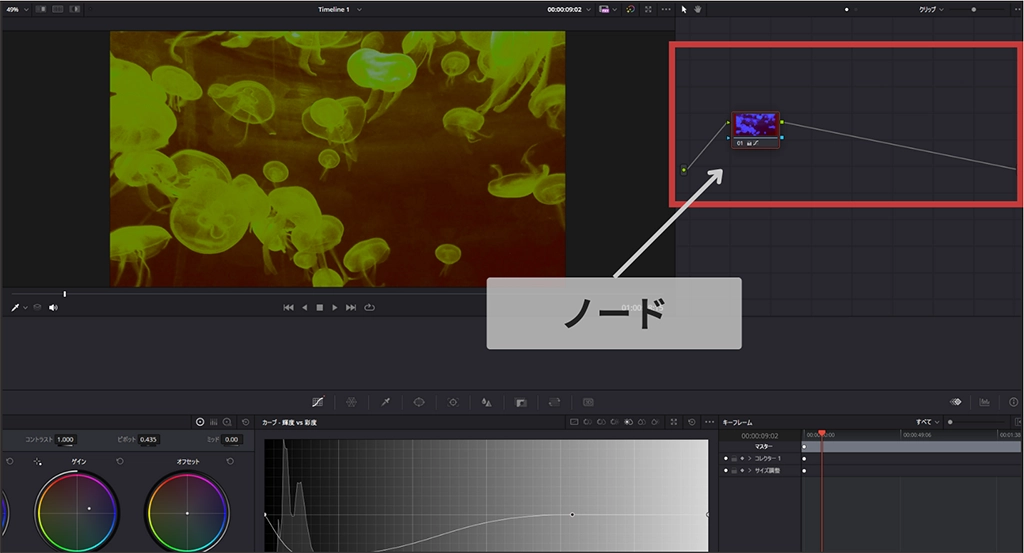1024x553 pixels.
Task: Switch primaries to log wheels mode
Action: tap(227, 422)
